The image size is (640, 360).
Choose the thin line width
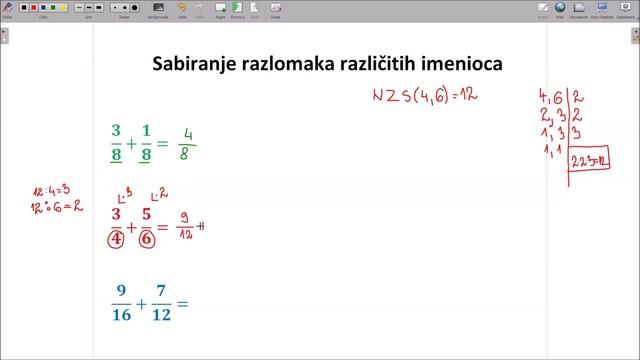(79, 7)
